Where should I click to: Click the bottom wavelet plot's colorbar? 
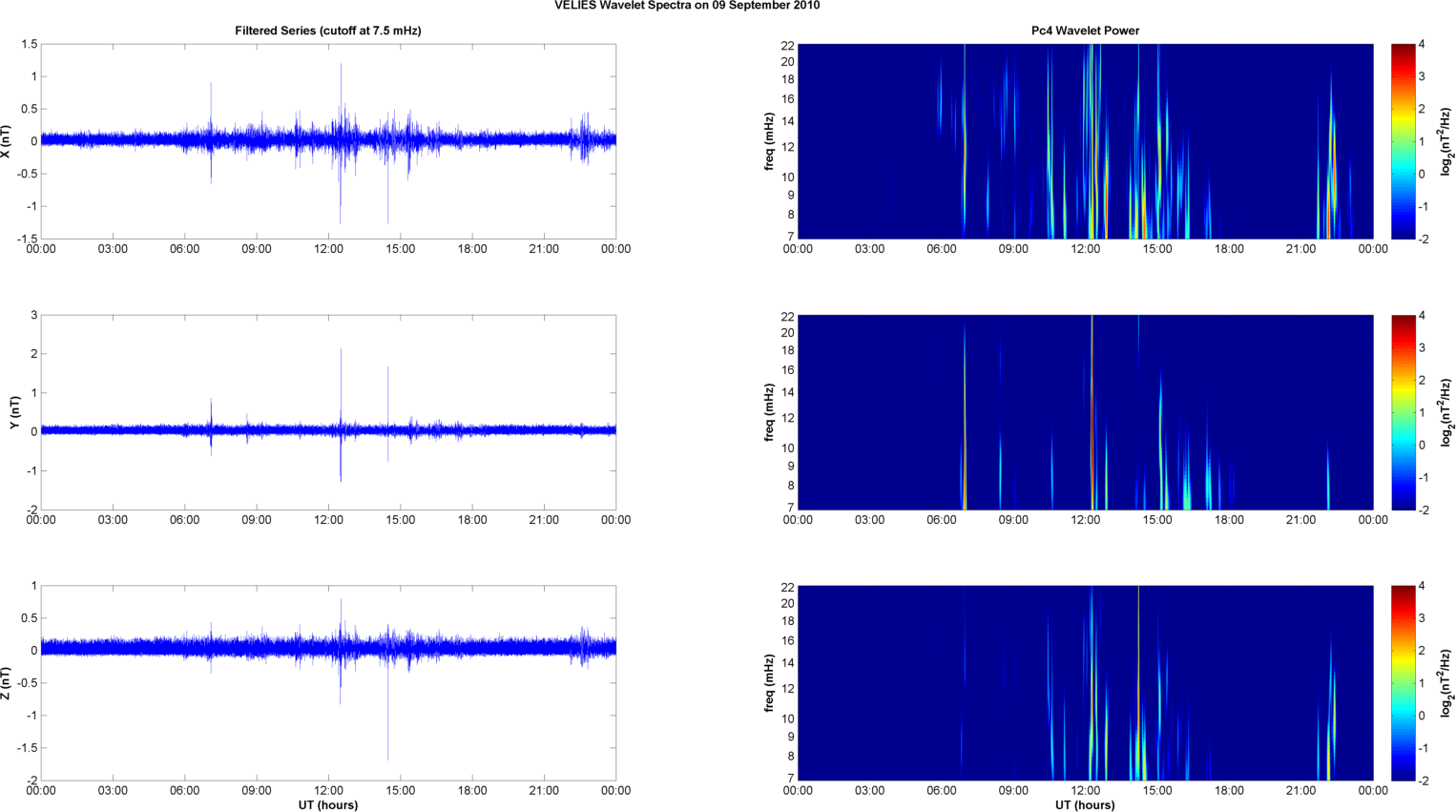coord(1403,683)
